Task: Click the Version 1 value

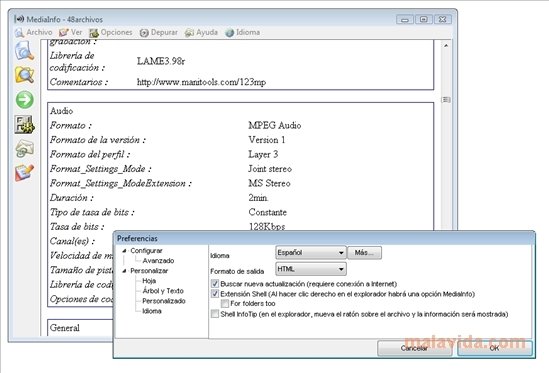Action: pyautogui.click(x=267, y=140)
